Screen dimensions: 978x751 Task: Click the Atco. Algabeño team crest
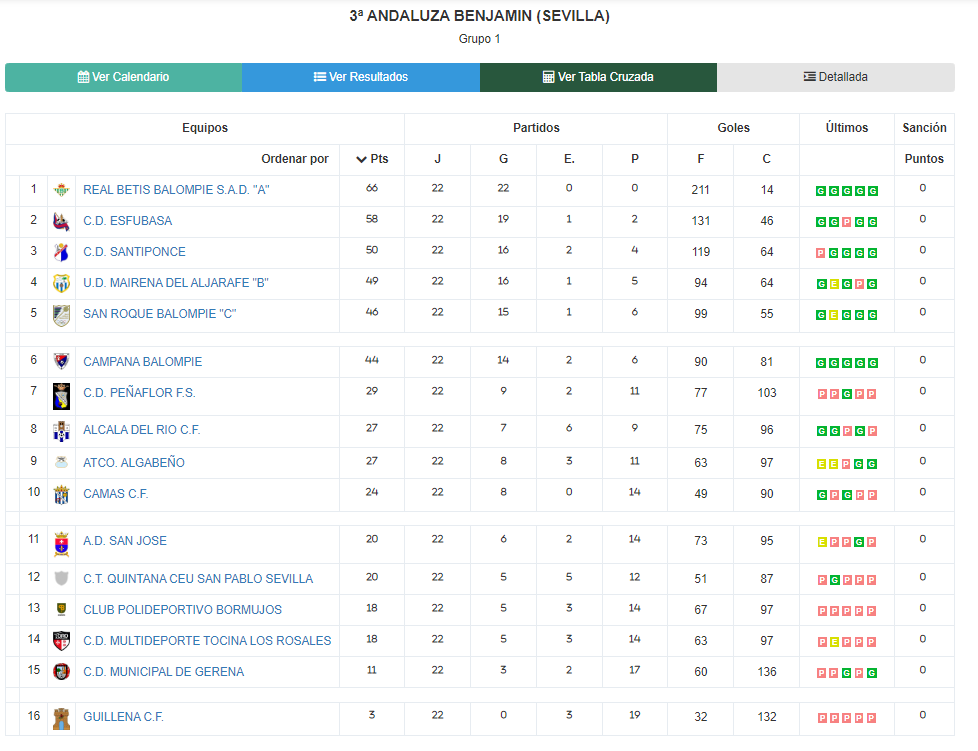(61, 462)
